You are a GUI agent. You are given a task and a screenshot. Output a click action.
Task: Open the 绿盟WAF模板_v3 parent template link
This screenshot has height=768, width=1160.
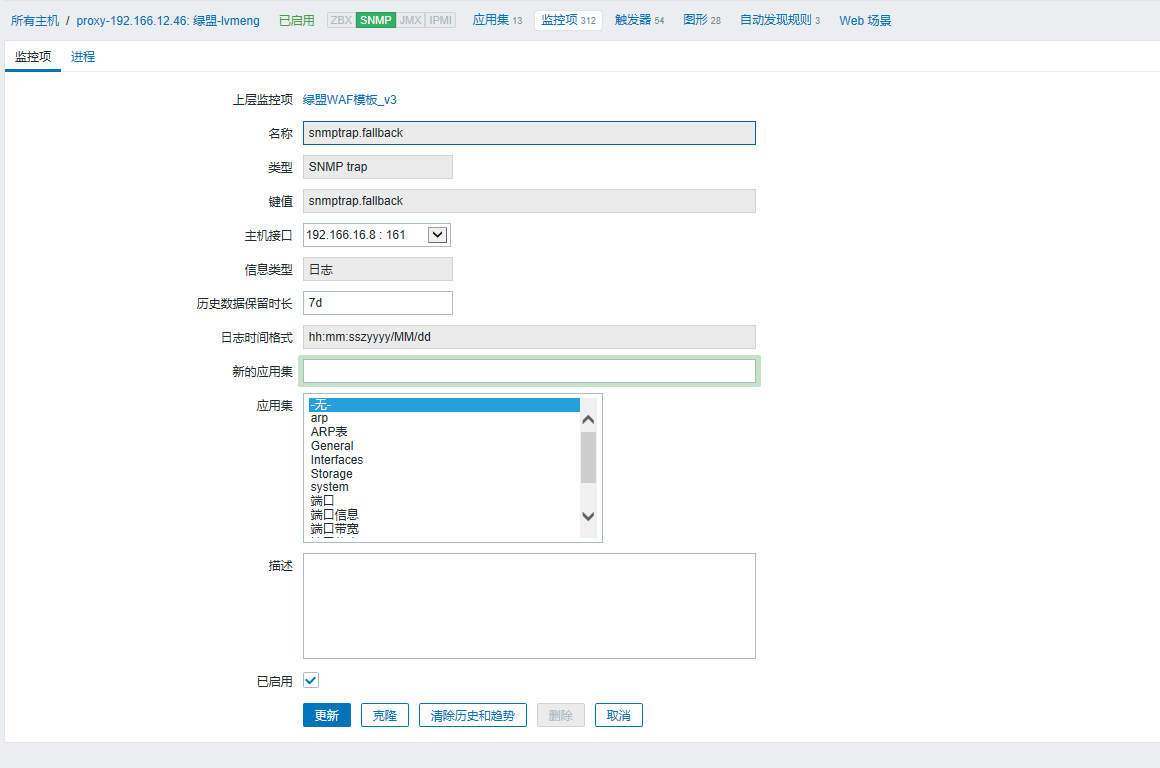tap(350, 100)
